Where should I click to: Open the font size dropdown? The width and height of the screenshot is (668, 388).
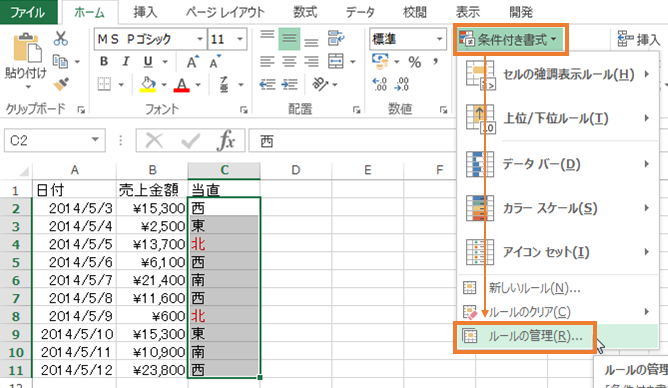240,39
